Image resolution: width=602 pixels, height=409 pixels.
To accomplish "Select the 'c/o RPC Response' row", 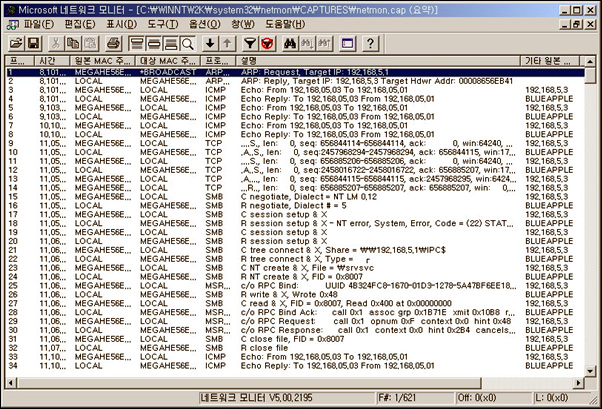I will click(x=295, y=330).
